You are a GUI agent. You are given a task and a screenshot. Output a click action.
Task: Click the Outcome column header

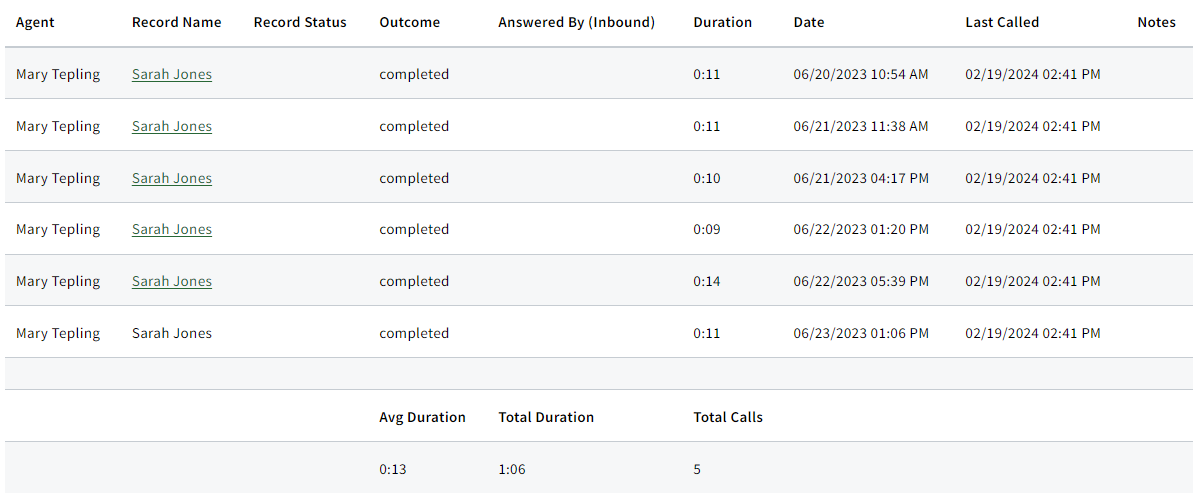click(x=409, y=22)
